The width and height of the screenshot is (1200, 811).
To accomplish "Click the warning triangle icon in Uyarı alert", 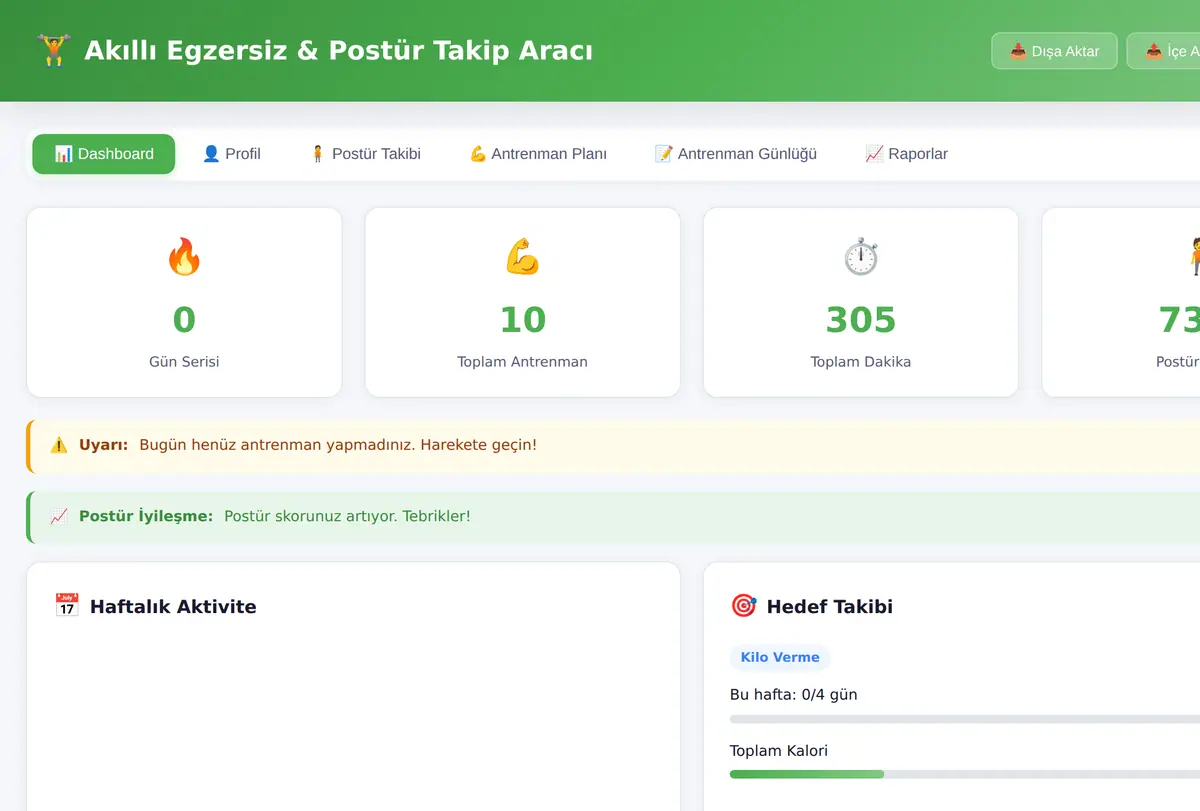I will coord(59,445).
